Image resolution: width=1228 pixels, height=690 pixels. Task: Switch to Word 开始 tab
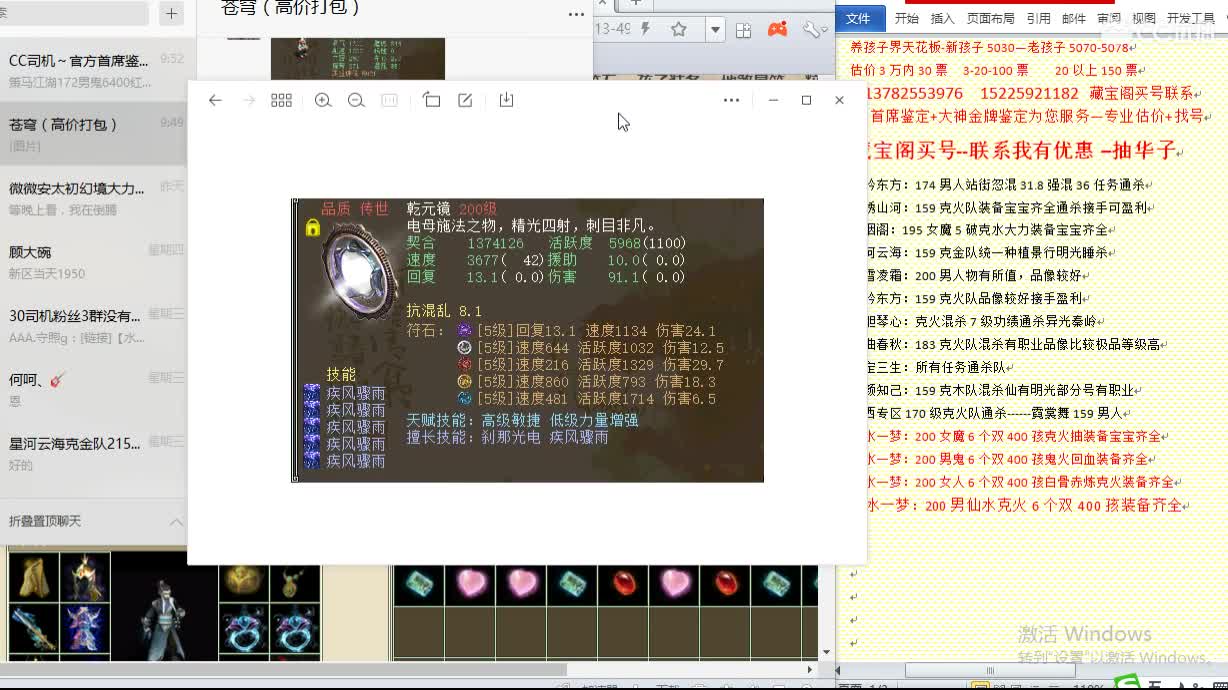click(907, 18)
